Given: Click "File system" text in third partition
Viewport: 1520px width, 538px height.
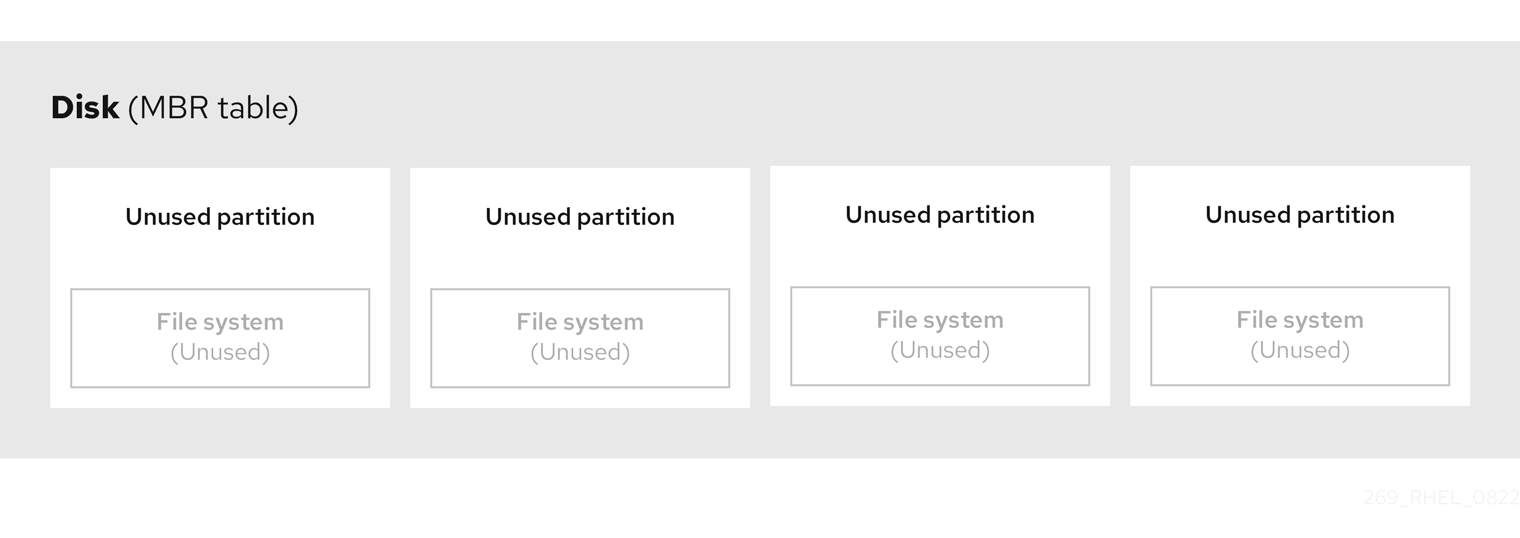Looking at the screenshot, I should pyautogui.click(x=940, y=320).
